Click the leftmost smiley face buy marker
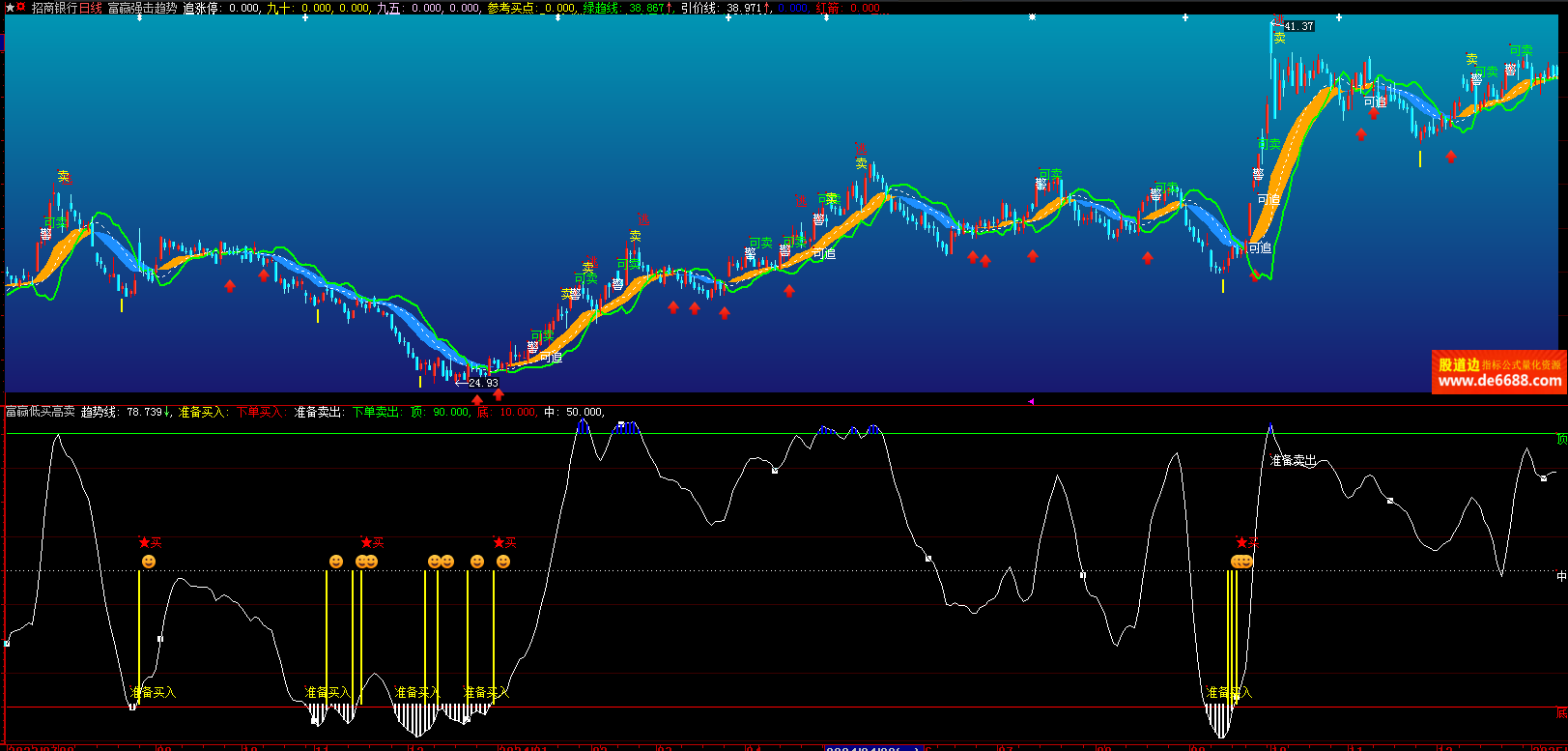The image size is (1568, 751). point(148,562)
